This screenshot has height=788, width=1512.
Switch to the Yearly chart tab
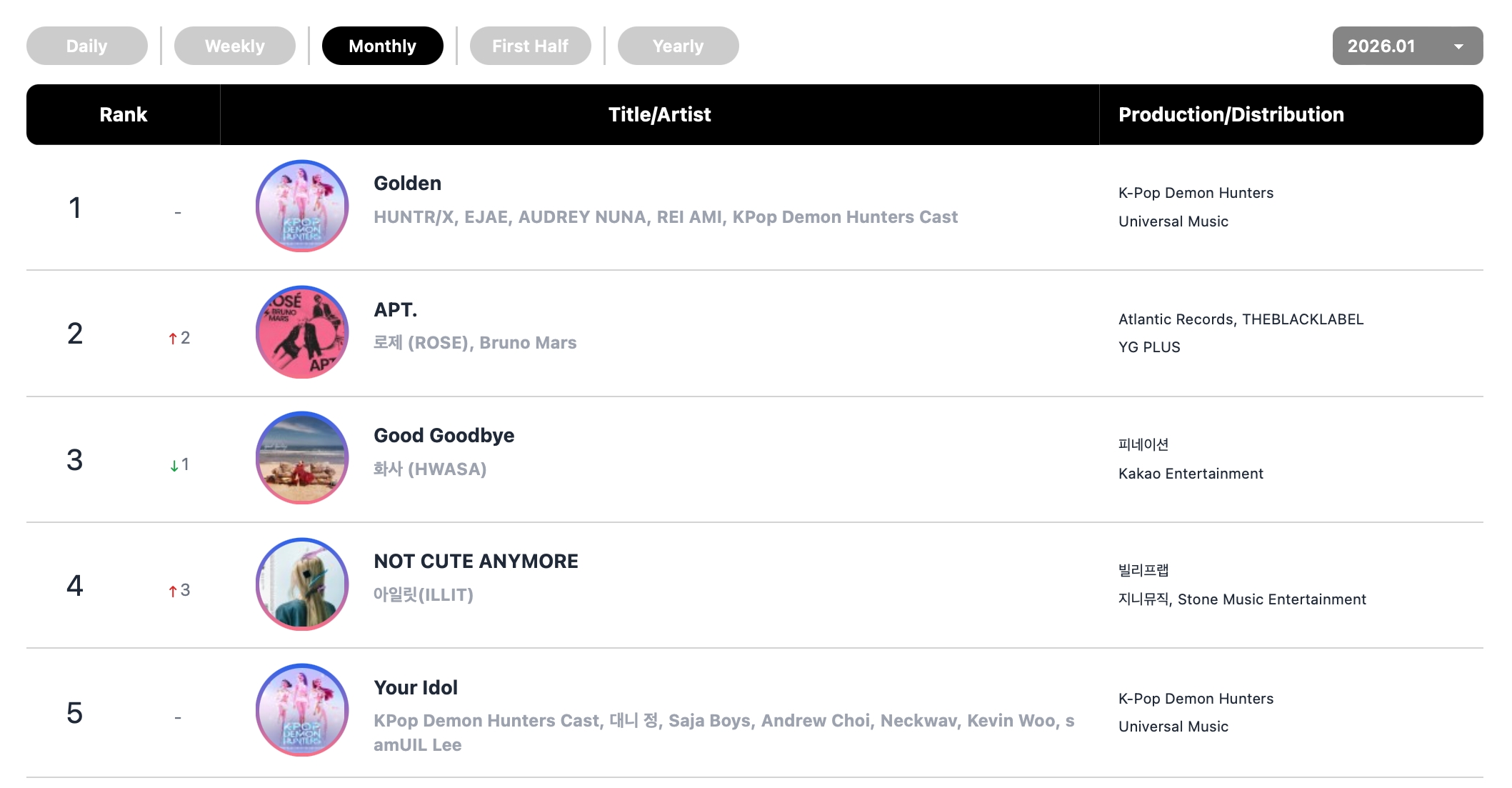(679, 46)
